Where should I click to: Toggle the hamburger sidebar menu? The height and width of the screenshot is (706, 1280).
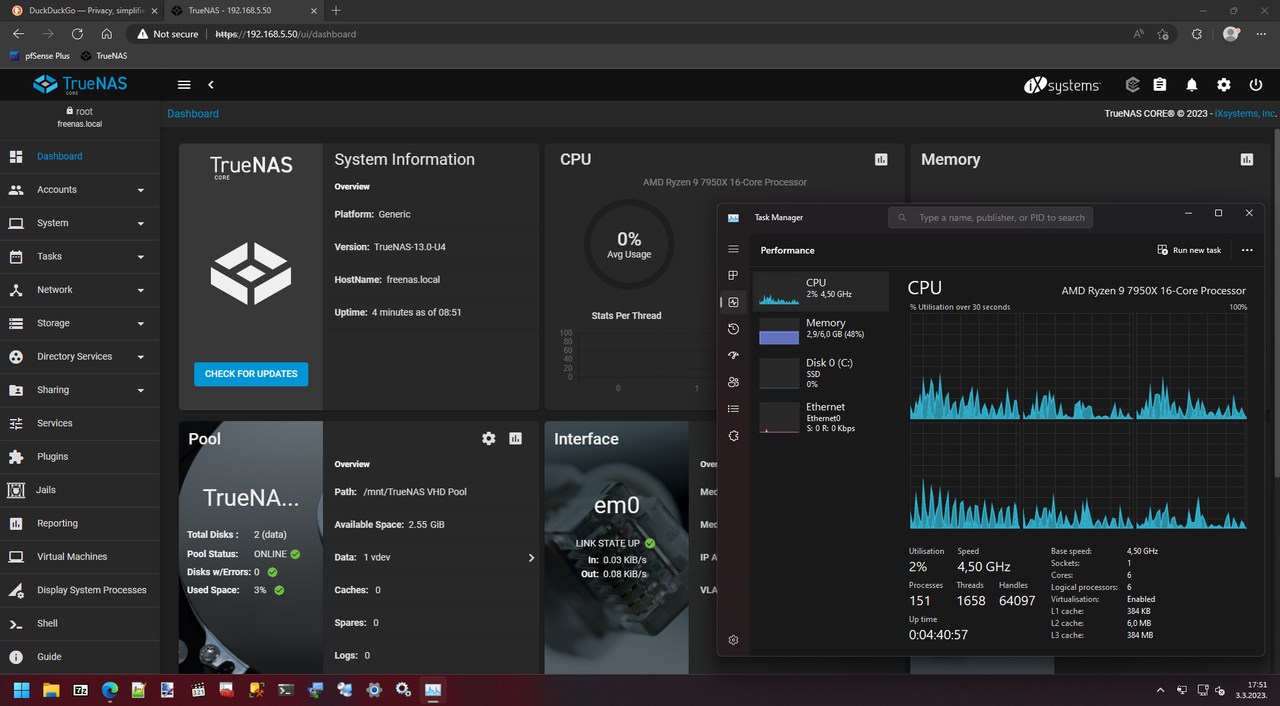184,85
